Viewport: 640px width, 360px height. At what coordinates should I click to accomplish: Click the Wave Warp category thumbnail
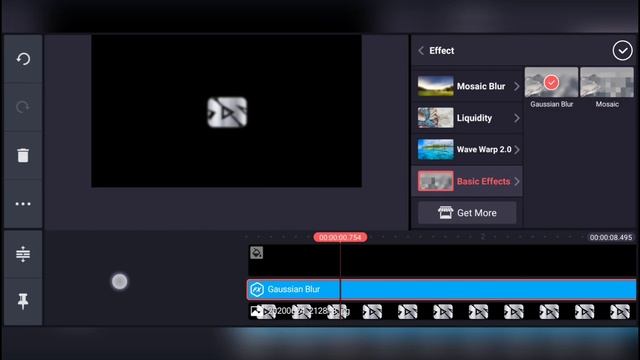coord(435,149)
